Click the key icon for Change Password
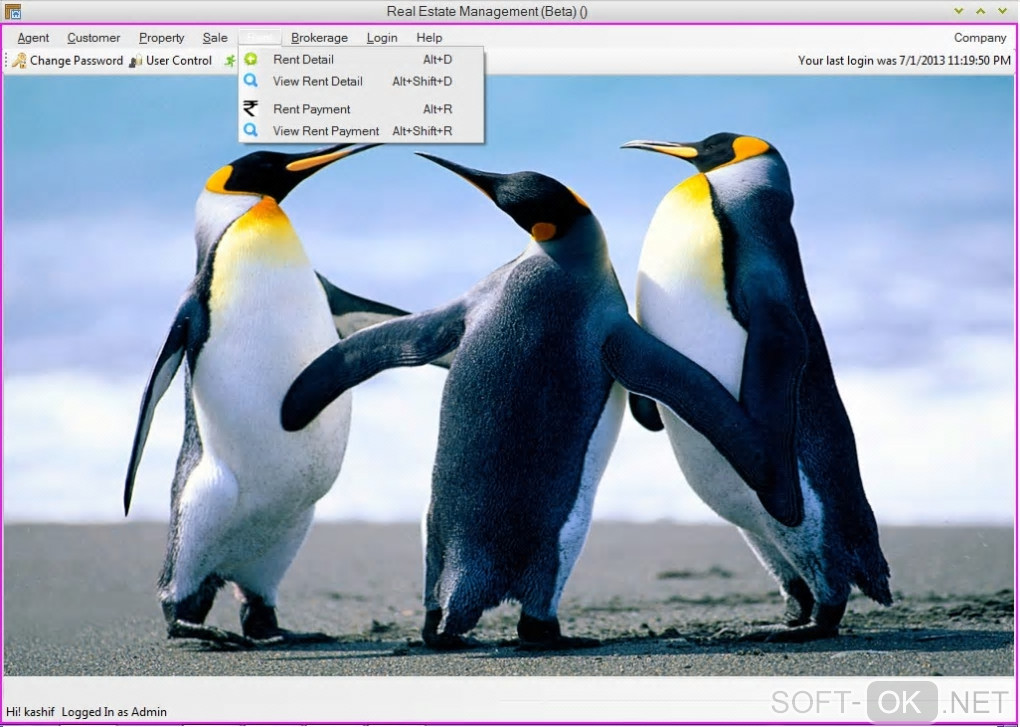This screenshot has height=727, width=1020. pyautogui.click(x=20, y=60)
